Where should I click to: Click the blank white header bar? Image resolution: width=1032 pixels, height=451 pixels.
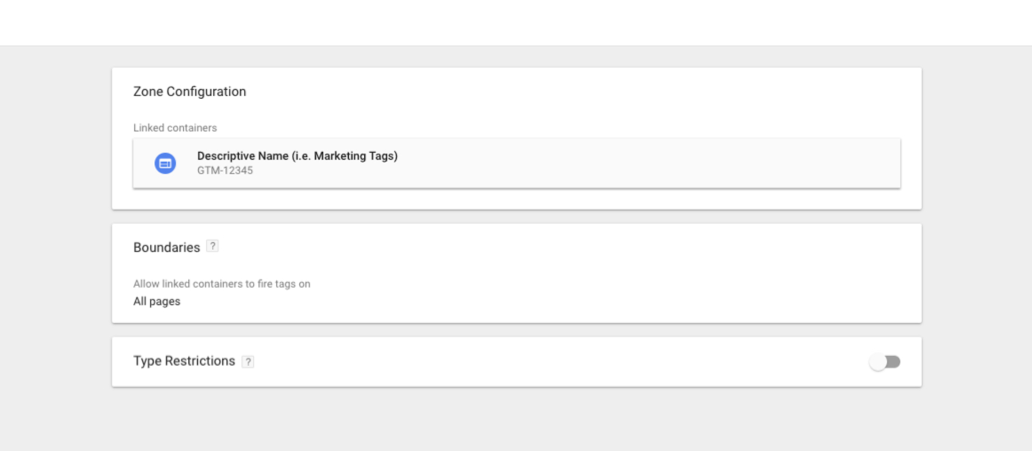click(x=516, y=22)
